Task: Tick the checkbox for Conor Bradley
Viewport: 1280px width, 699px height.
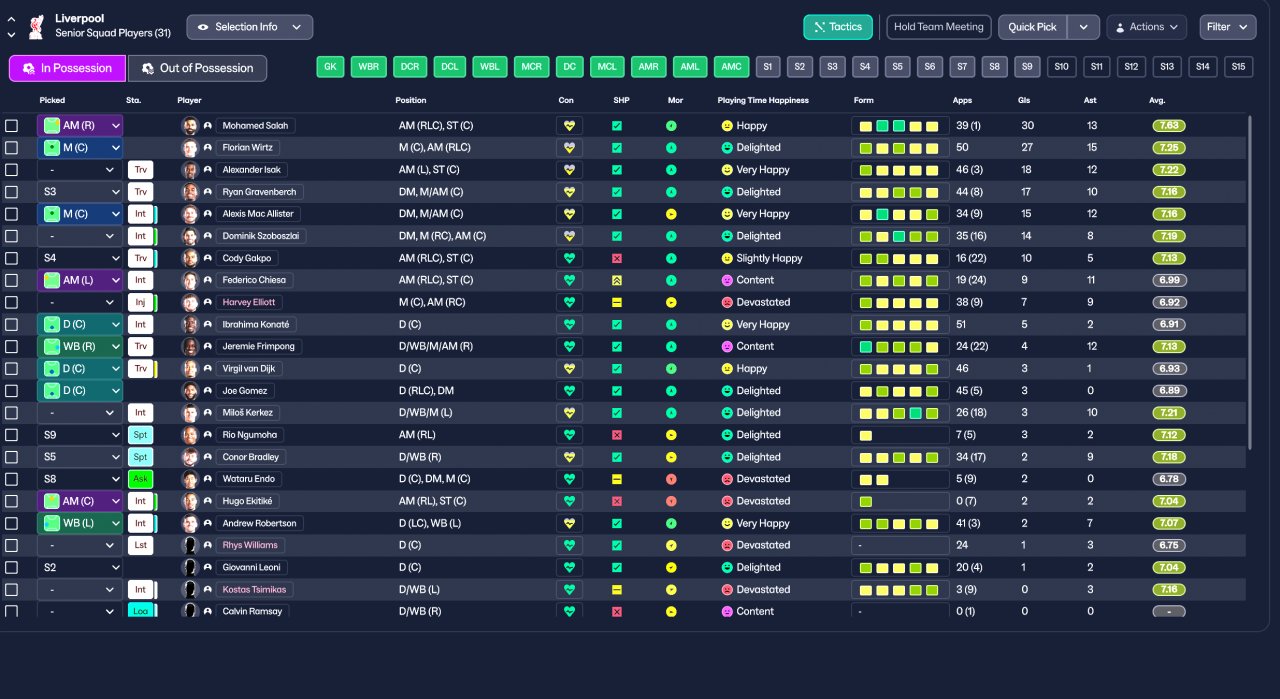Action: (11, 457)
